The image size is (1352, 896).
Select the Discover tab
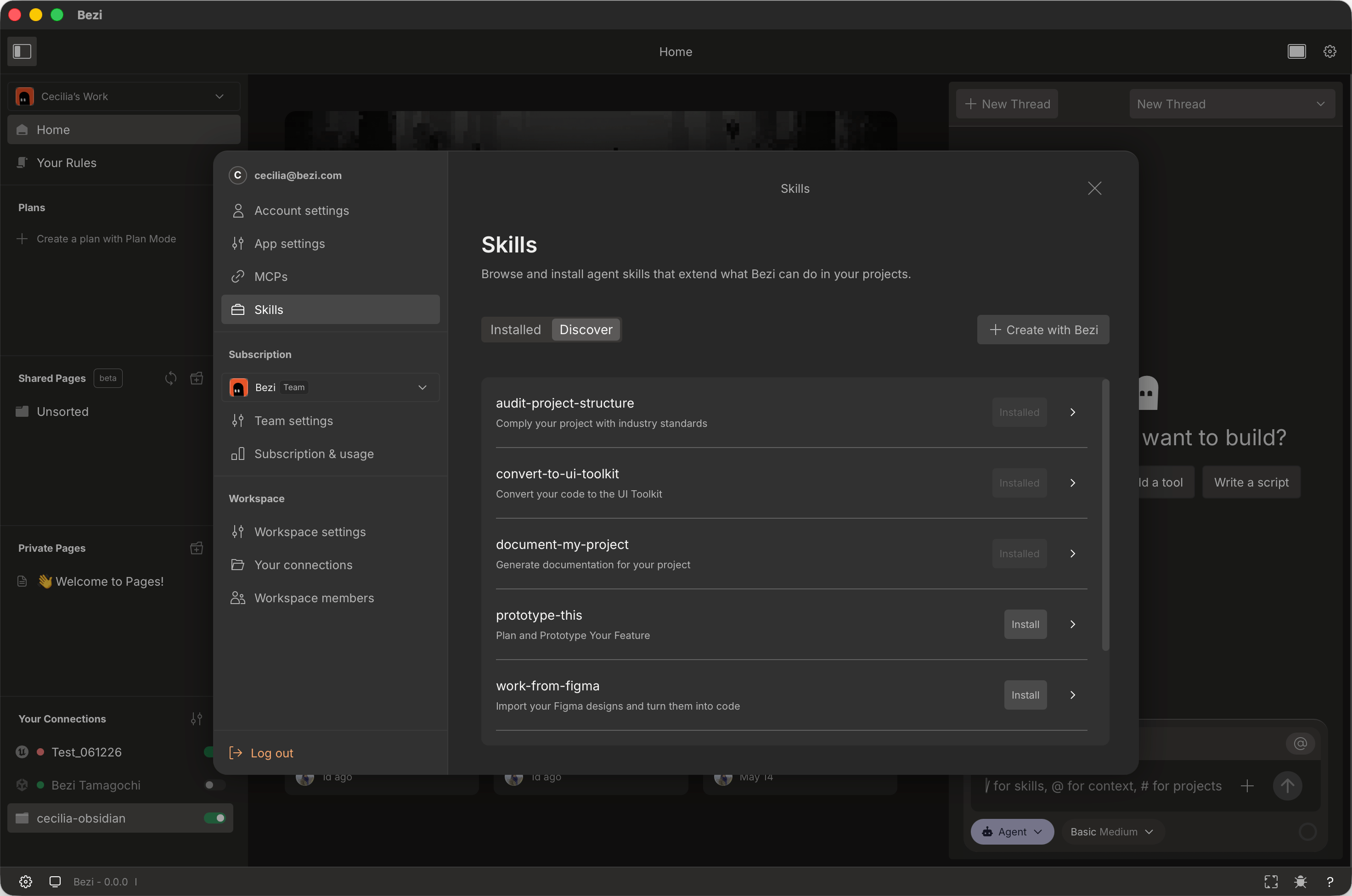coord(586,329)
